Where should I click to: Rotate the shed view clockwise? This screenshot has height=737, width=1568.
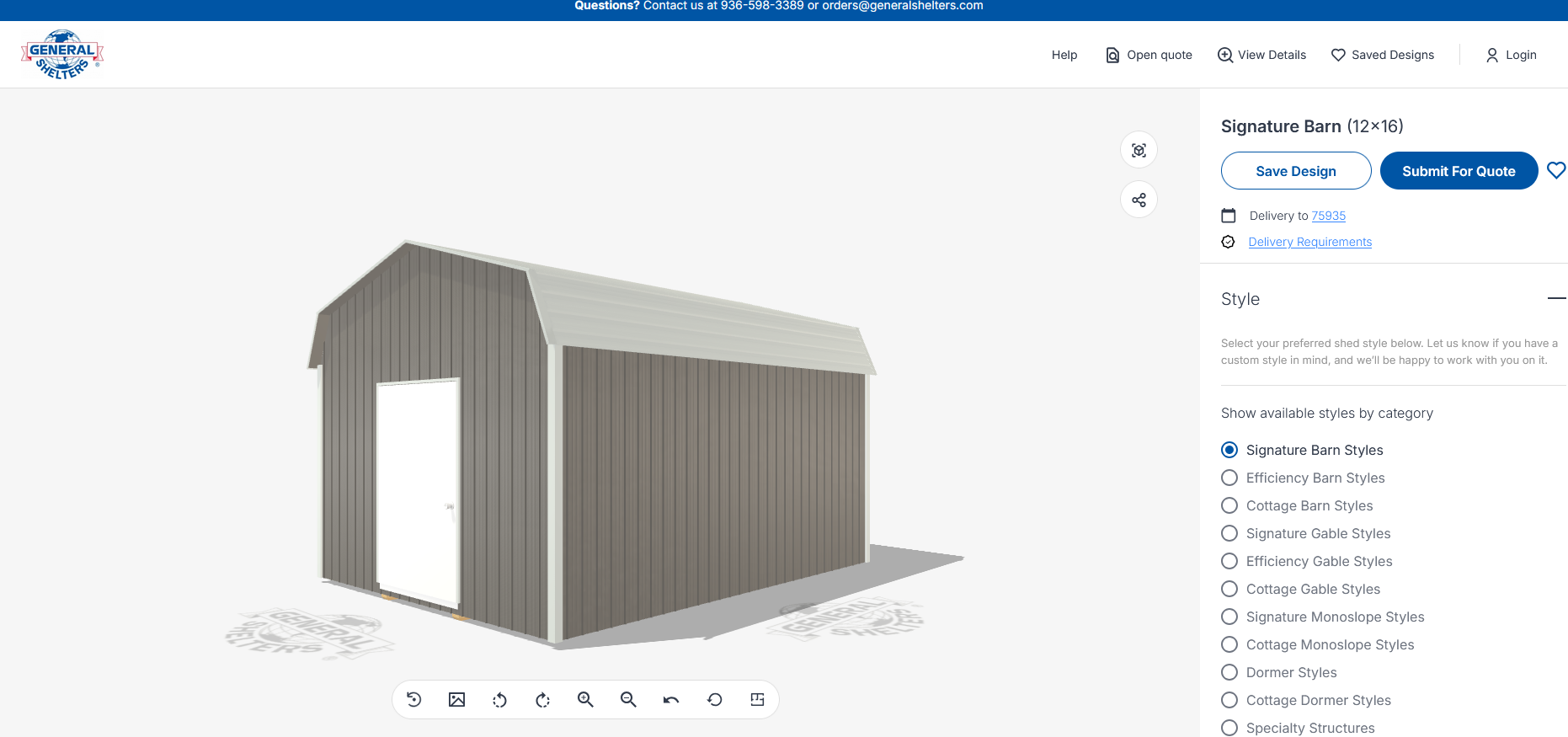[542, 699]
